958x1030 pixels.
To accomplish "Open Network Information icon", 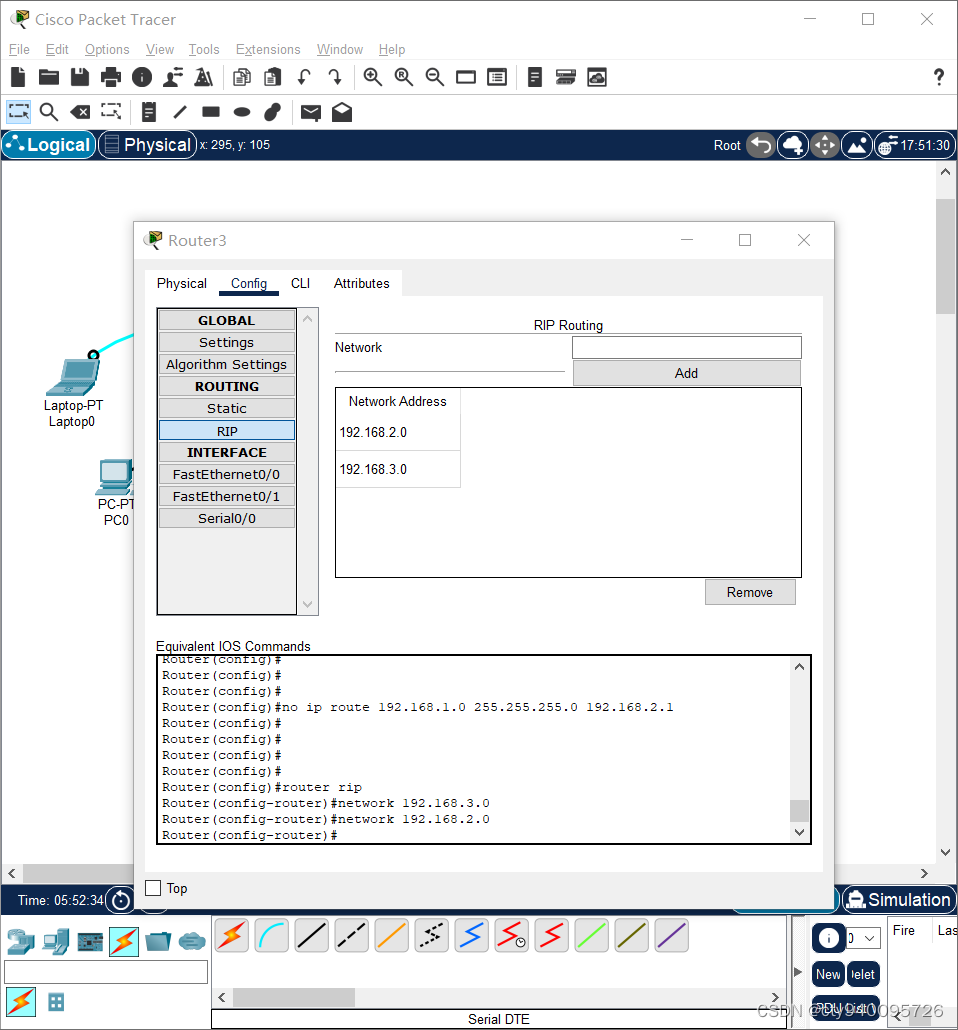I will click(142, 78).
